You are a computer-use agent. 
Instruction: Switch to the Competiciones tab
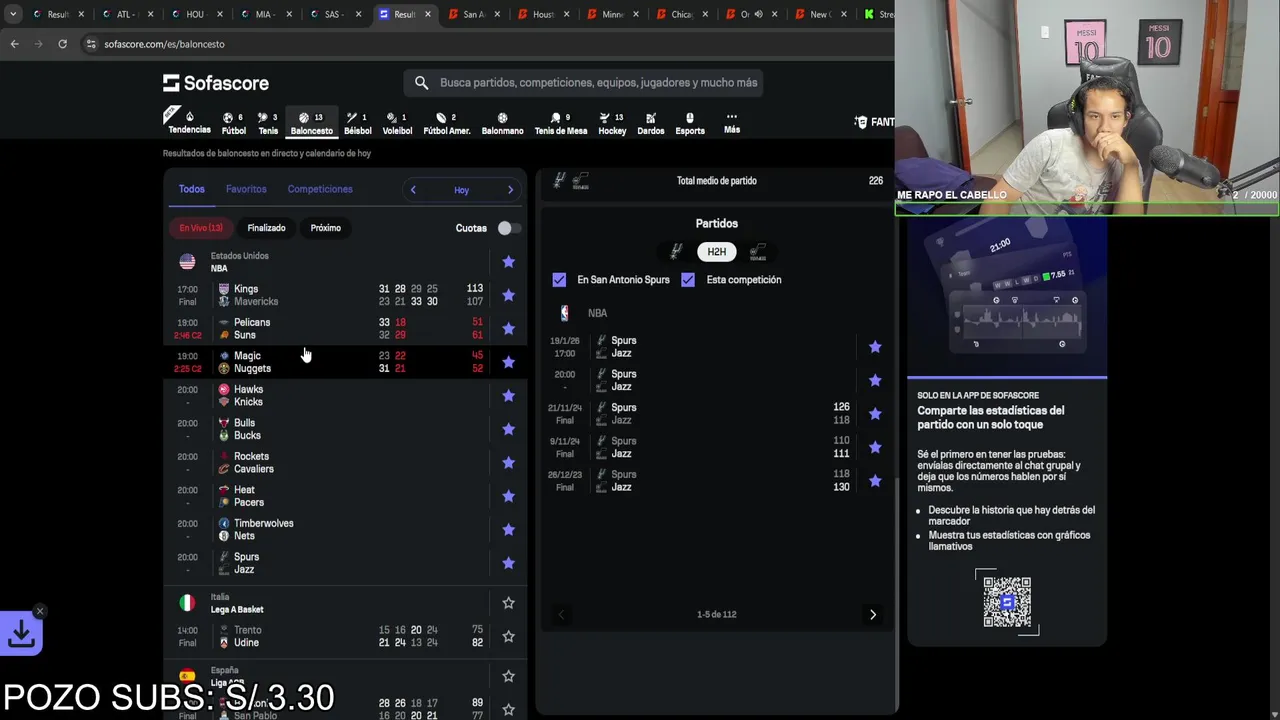320,189
